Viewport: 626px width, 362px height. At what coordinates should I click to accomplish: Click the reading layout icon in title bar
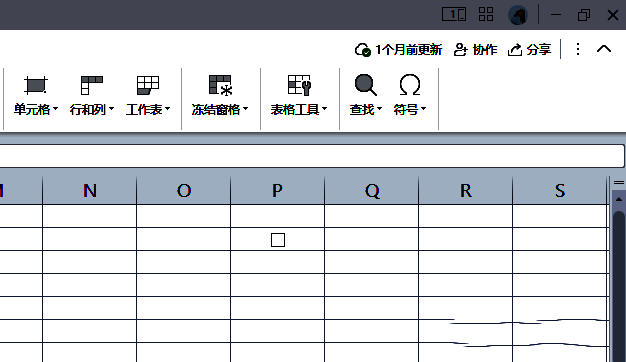click(454, 15)
